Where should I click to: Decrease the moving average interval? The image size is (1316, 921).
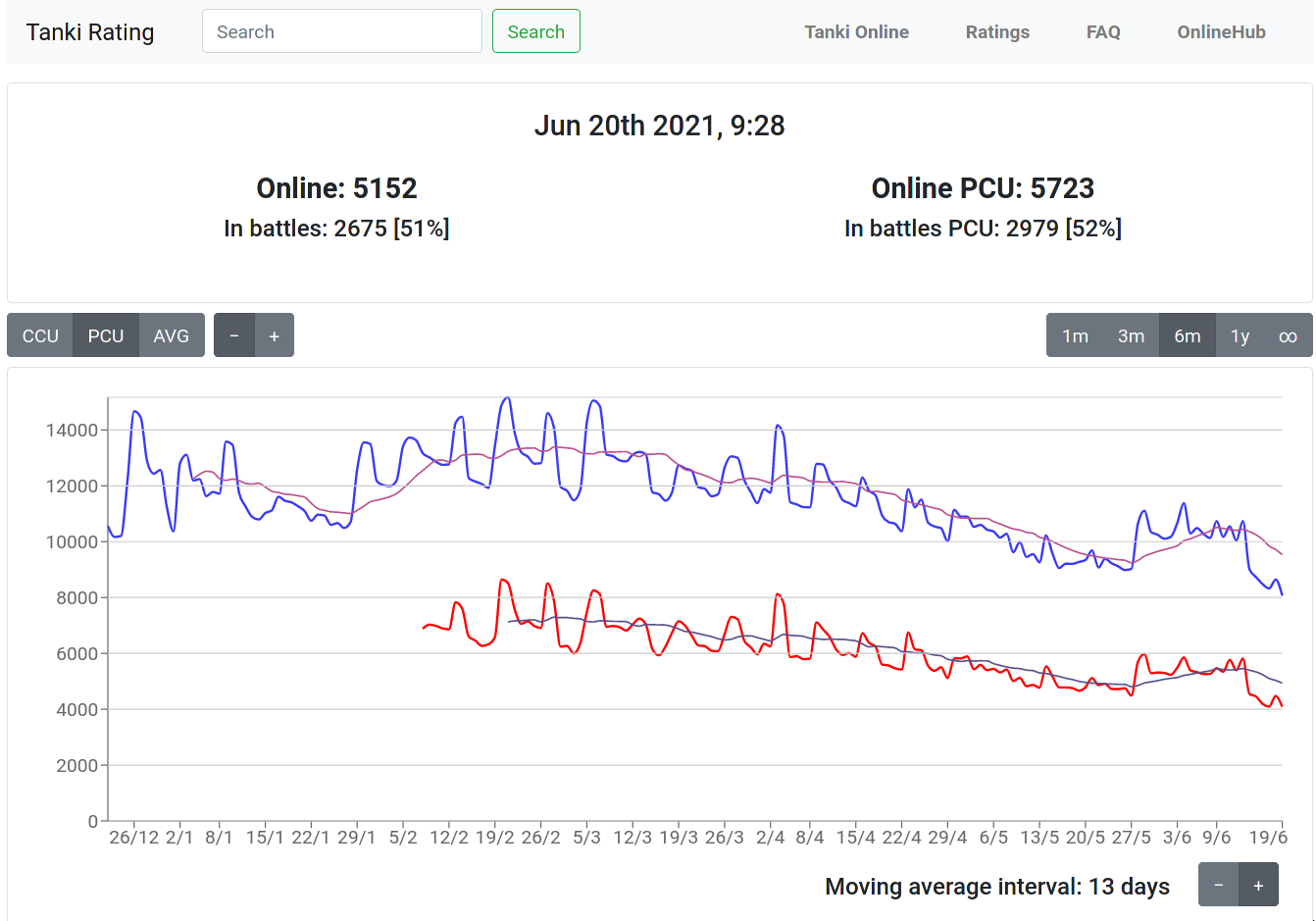point(1218,885)
